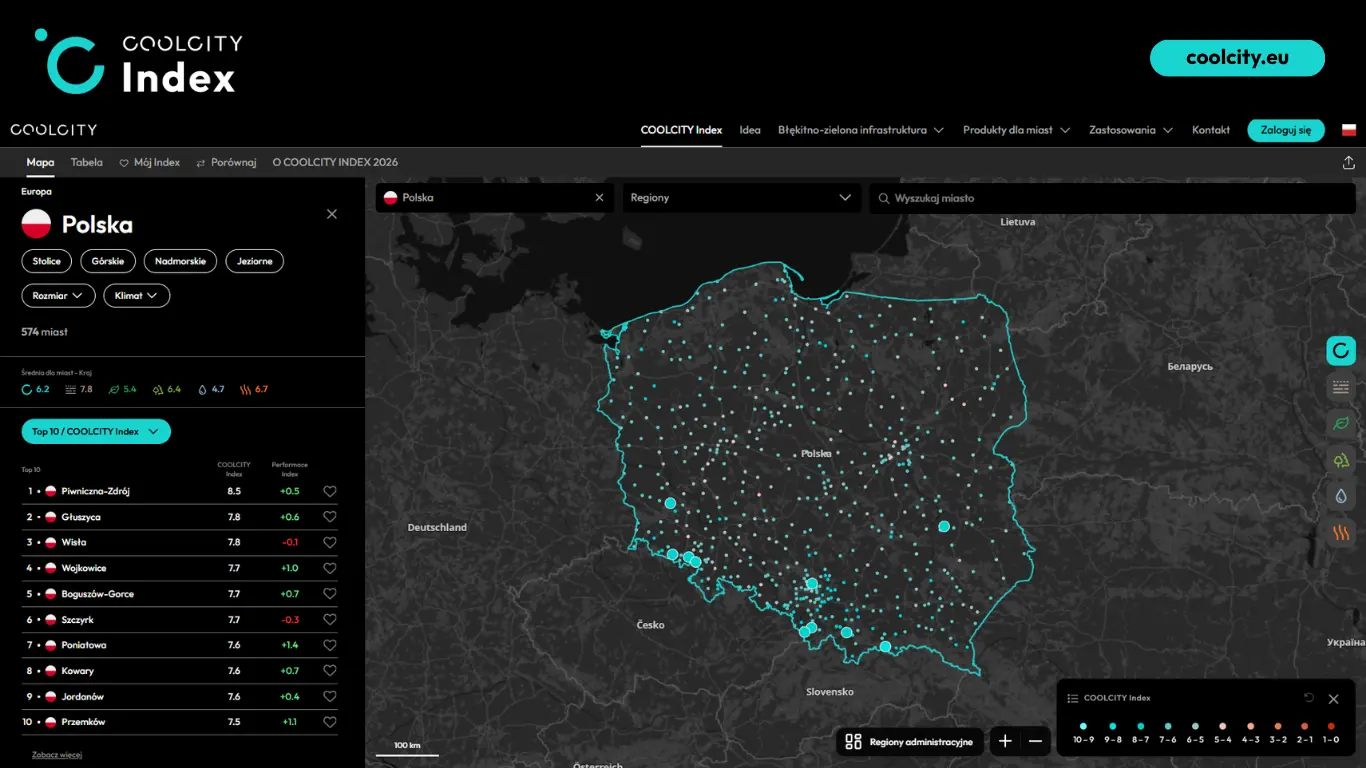
Task: Toggle the Nadmorskie filter chip
Action: pos(180,261)
